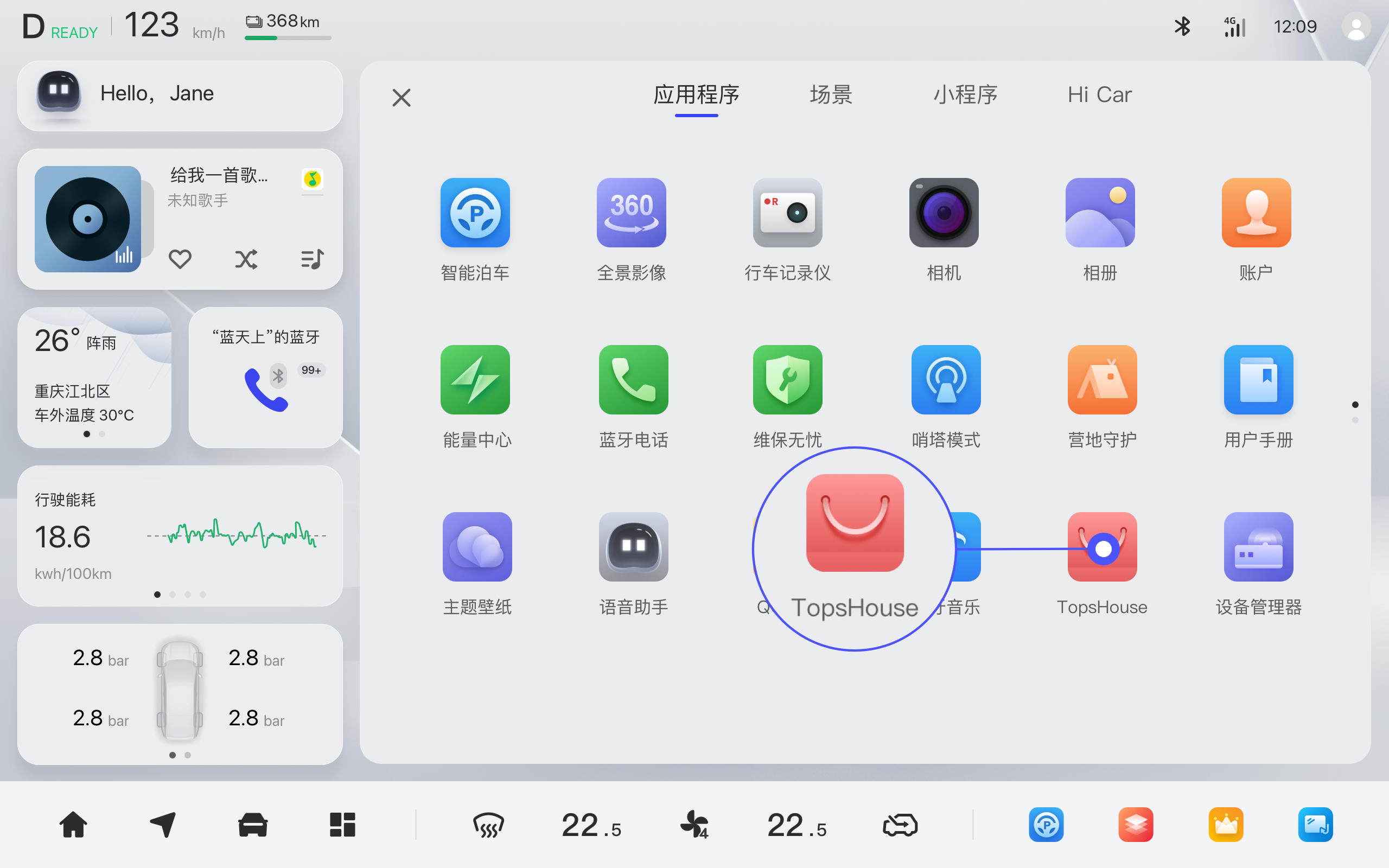Image resolution: width=1389 pixels, height=868 pixels.
Task: Click the Bluetooth status icon
Action: [1182, 27]
